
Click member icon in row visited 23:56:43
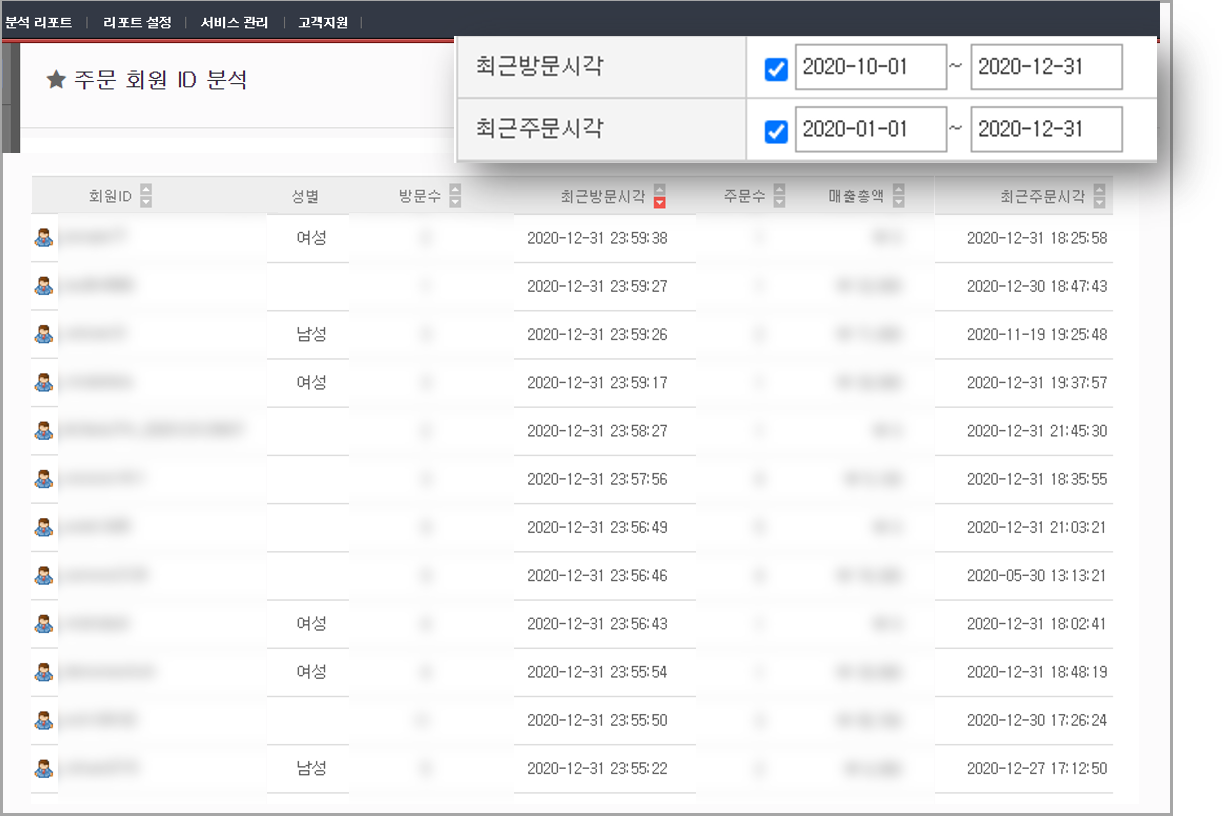coord(44,623)
